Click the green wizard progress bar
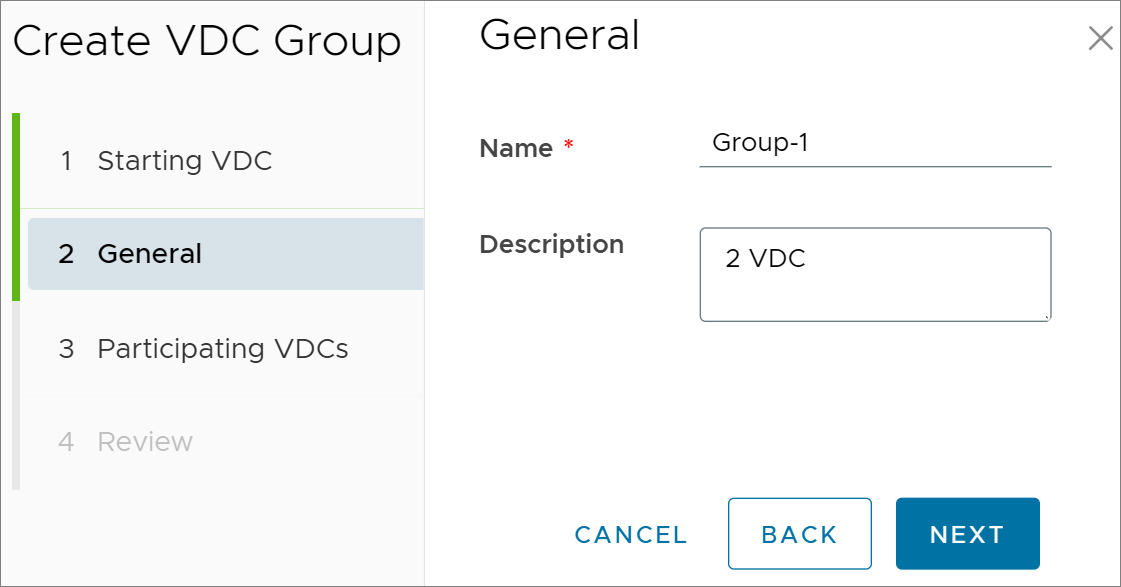Viewport: 1121px width, 587px height. 16,207
